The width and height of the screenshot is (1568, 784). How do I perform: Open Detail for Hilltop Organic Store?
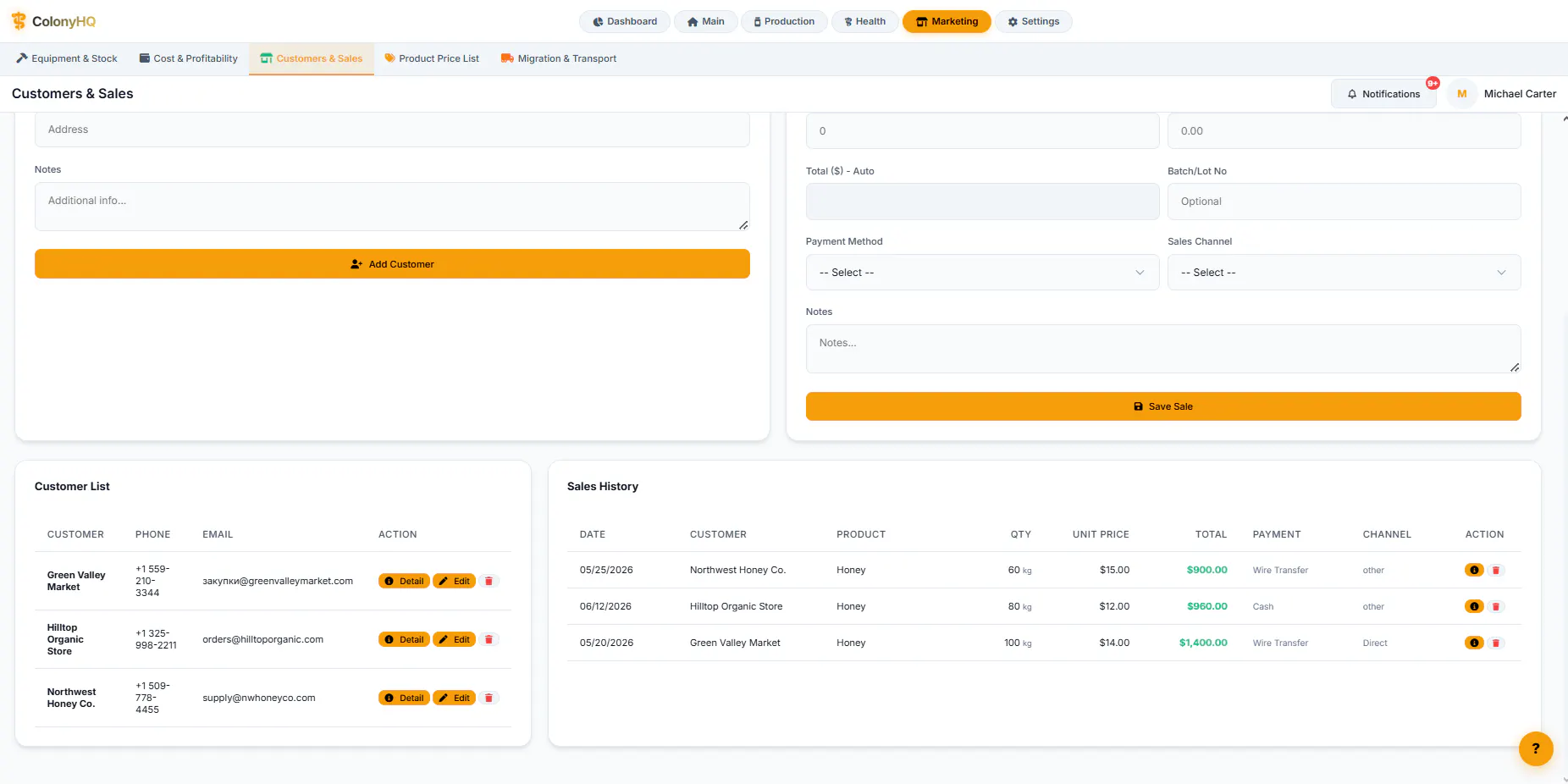click(404, 639)
